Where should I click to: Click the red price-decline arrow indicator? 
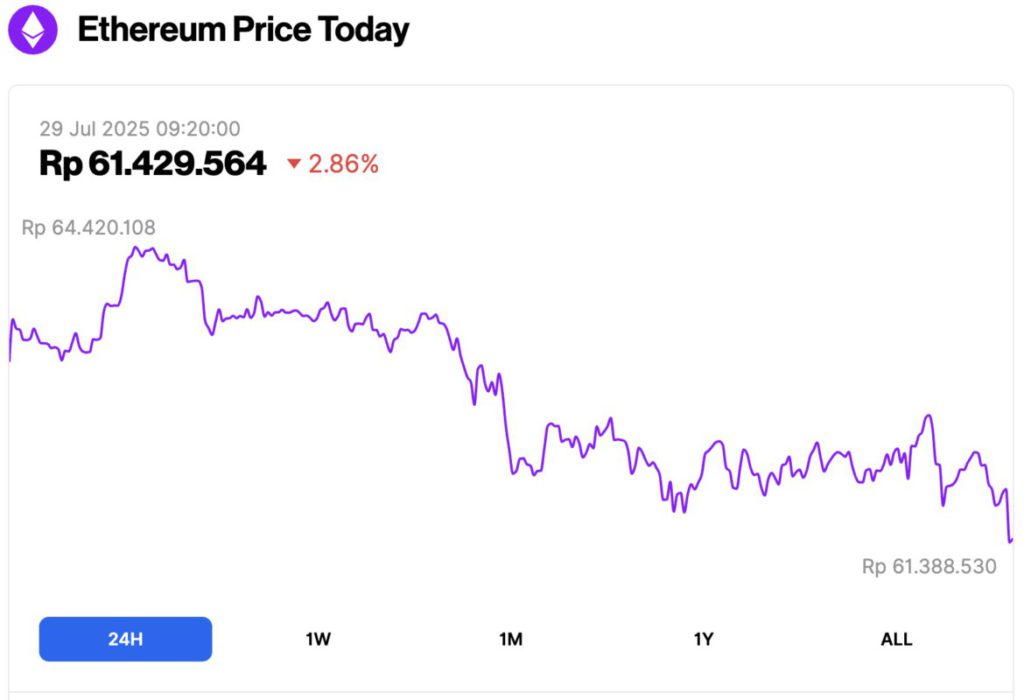point(292,163)
